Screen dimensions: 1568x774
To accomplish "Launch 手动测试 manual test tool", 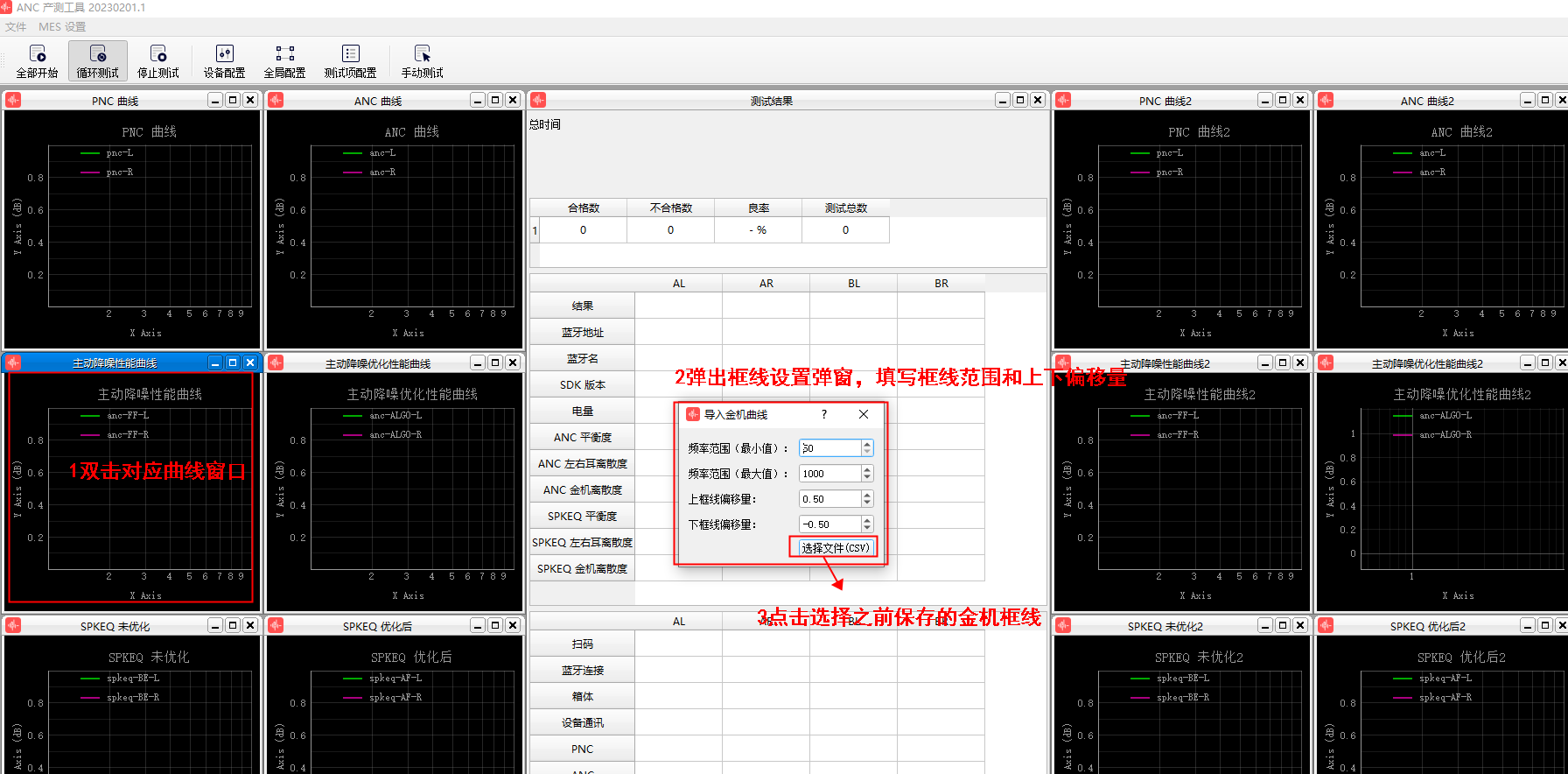I will [x=423, y=61].
